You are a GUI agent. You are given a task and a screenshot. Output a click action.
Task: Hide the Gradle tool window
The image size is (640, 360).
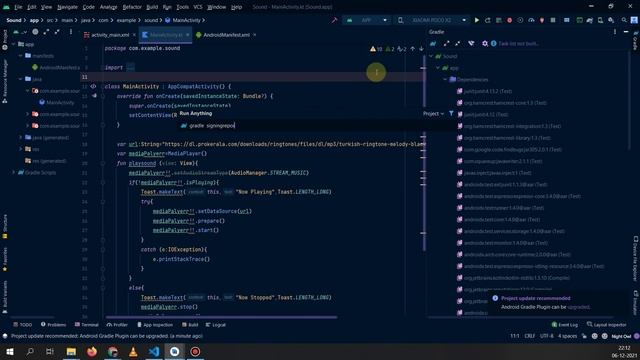626,32
